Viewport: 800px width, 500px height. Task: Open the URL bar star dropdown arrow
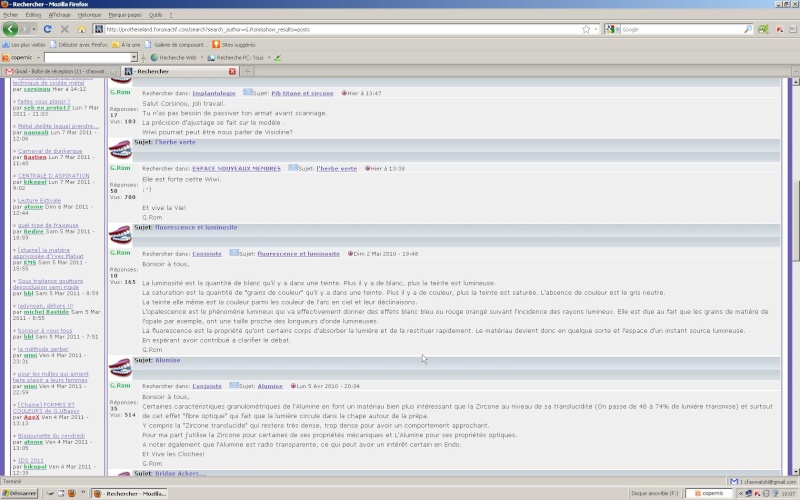(x=595, y=29)
